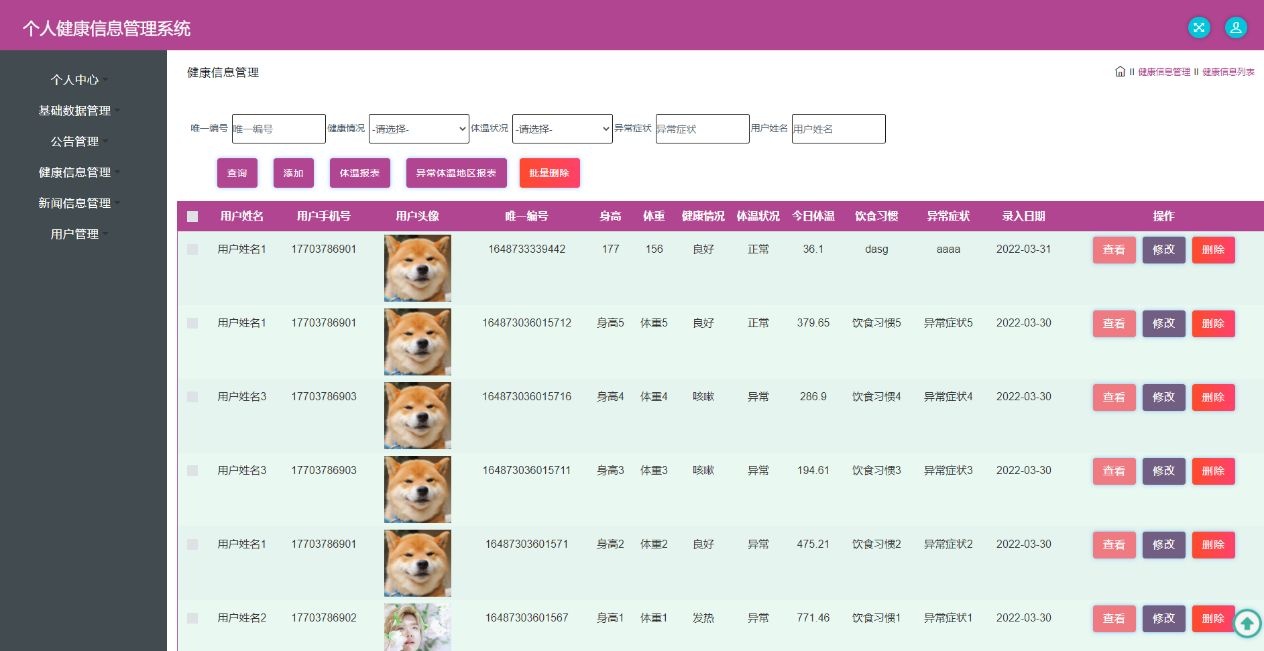This screenshot has width=1264, height=651.
Task: Click 删除 for record 1648733339442
Action: click(x=1213, y=250)
